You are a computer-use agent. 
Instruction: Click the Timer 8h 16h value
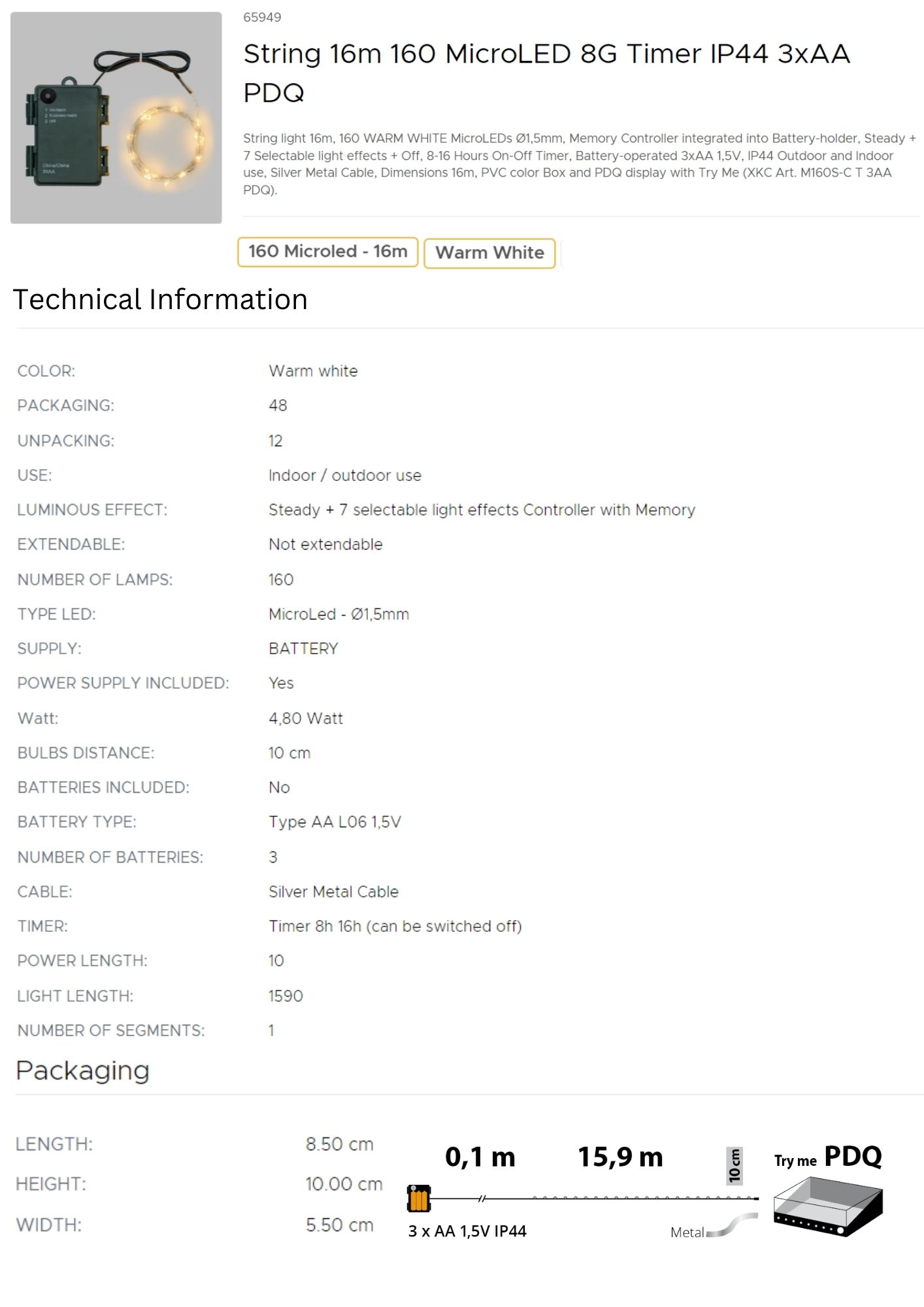(395, 926)
